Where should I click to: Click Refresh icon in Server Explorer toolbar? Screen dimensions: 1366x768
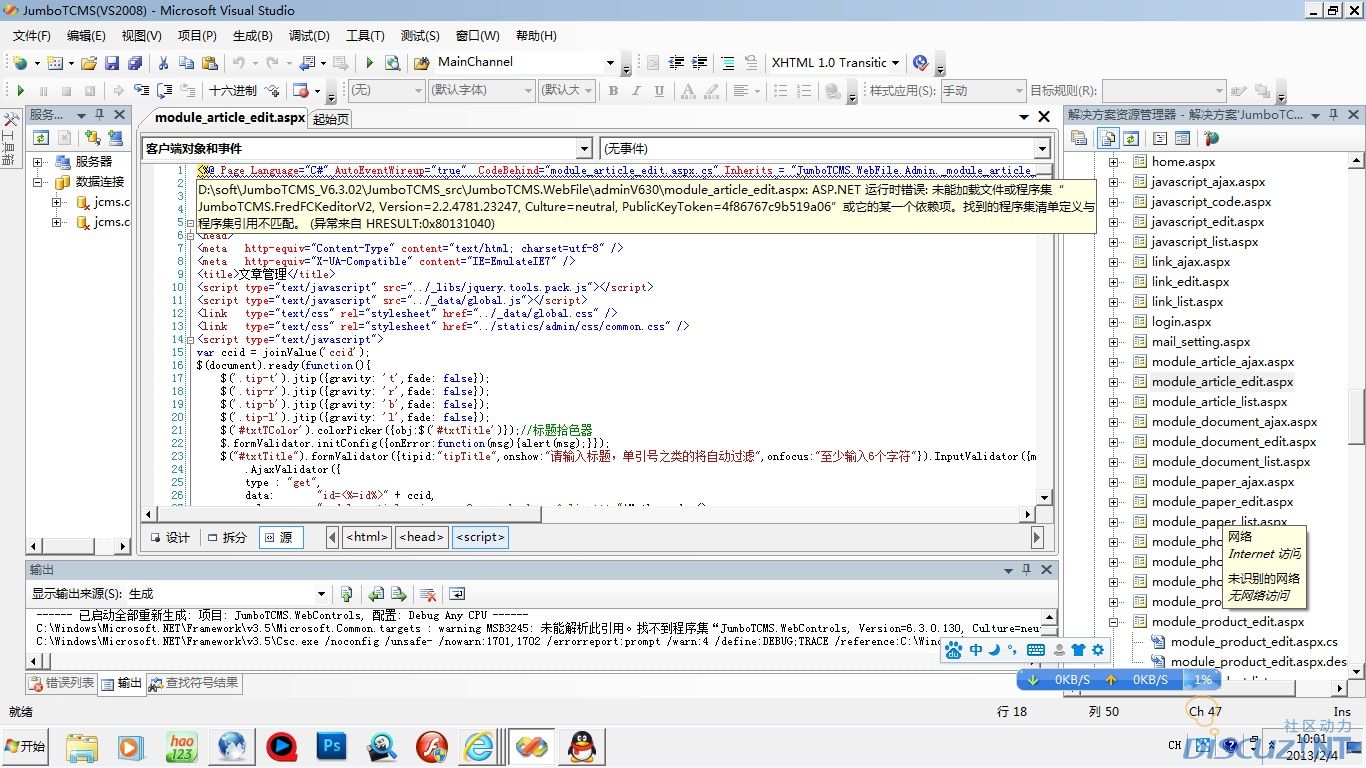coord(41,138)
